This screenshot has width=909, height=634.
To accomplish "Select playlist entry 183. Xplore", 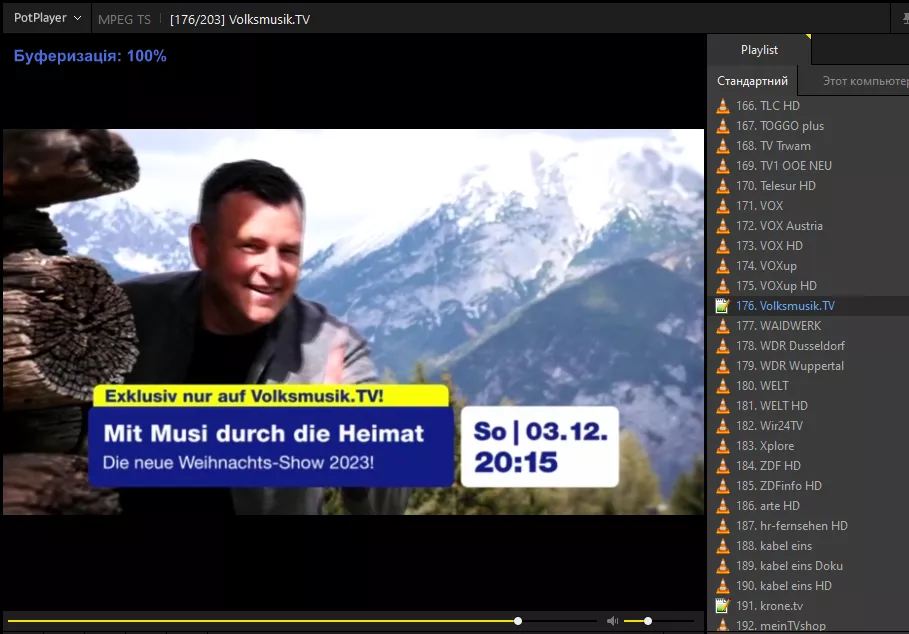I will [x=808, y=446].
